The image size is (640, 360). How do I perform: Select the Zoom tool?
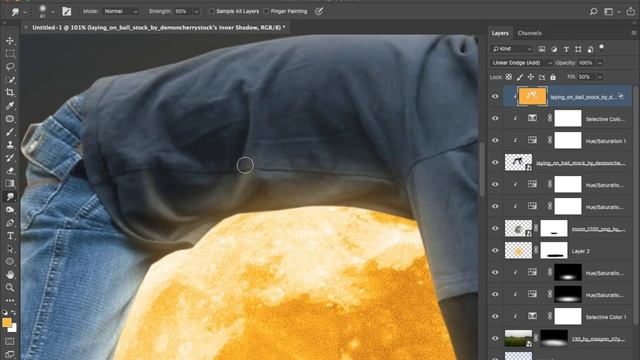(10, 288)
